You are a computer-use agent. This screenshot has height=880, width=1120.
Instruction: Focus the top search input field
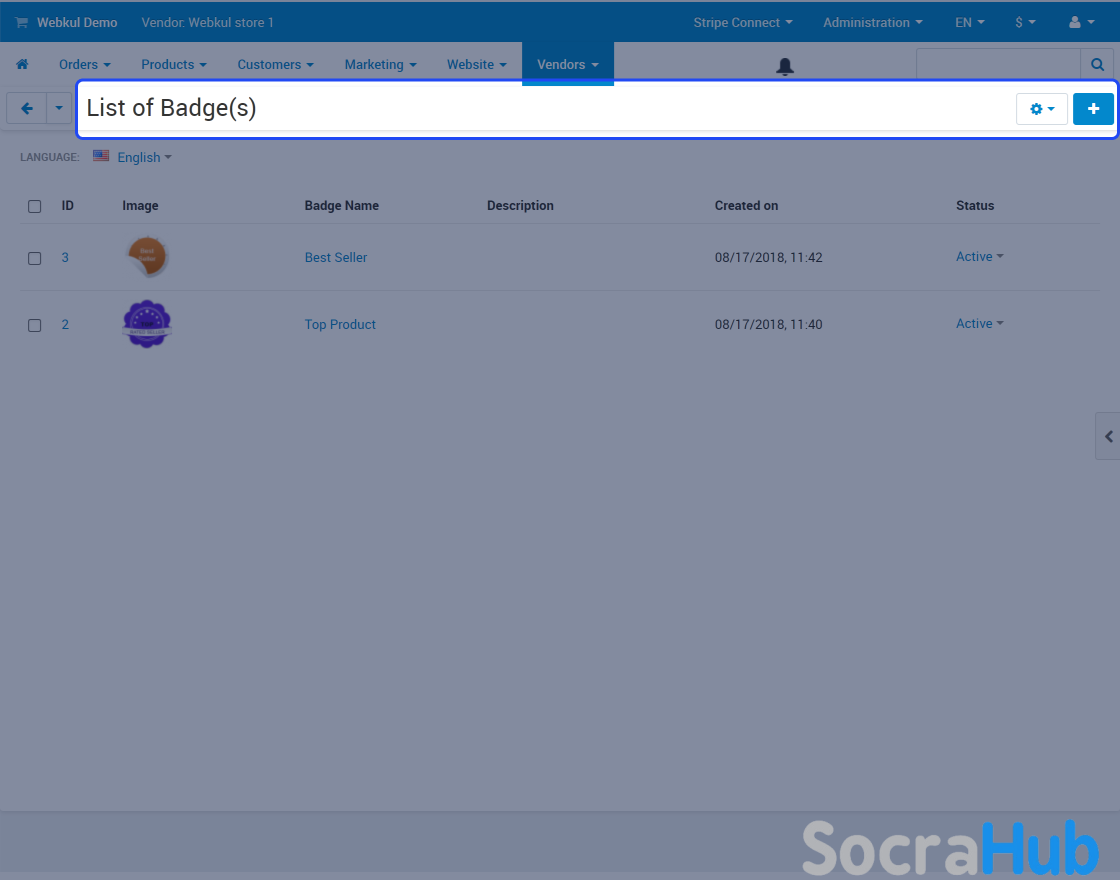(x=998, y=65)
